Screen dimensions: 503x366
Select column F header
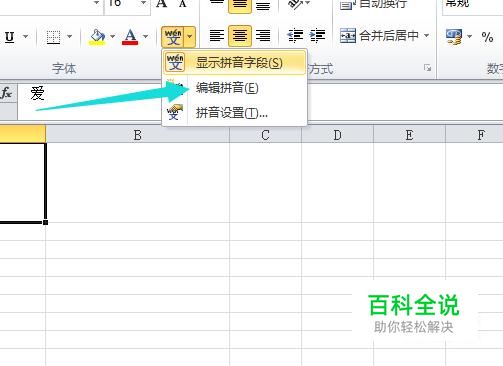[474, 135]
